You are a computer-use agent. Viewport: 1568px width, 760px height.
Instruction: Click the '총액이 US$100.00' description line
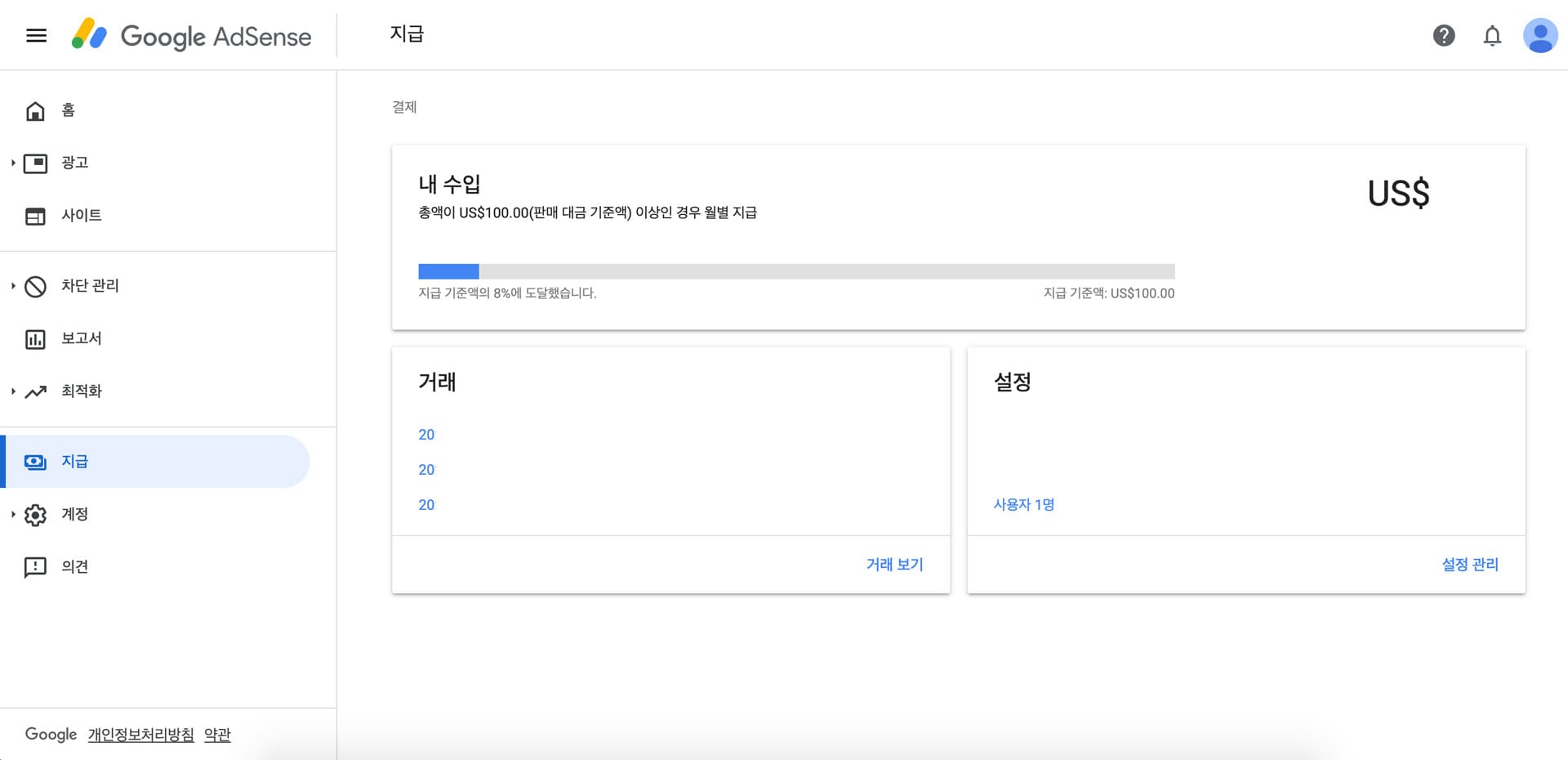587,212
